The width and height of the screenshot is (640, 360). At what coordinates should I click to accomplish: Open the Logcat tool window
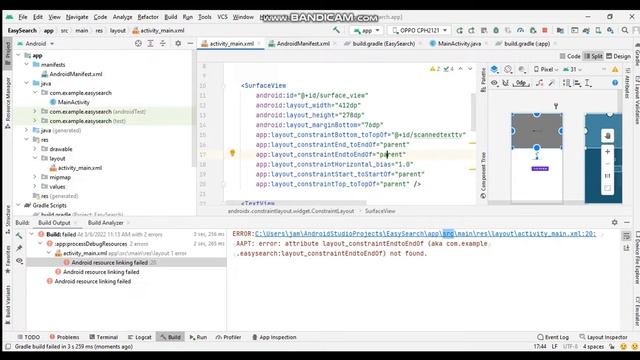pyautogui.click(x=140, y=337)
